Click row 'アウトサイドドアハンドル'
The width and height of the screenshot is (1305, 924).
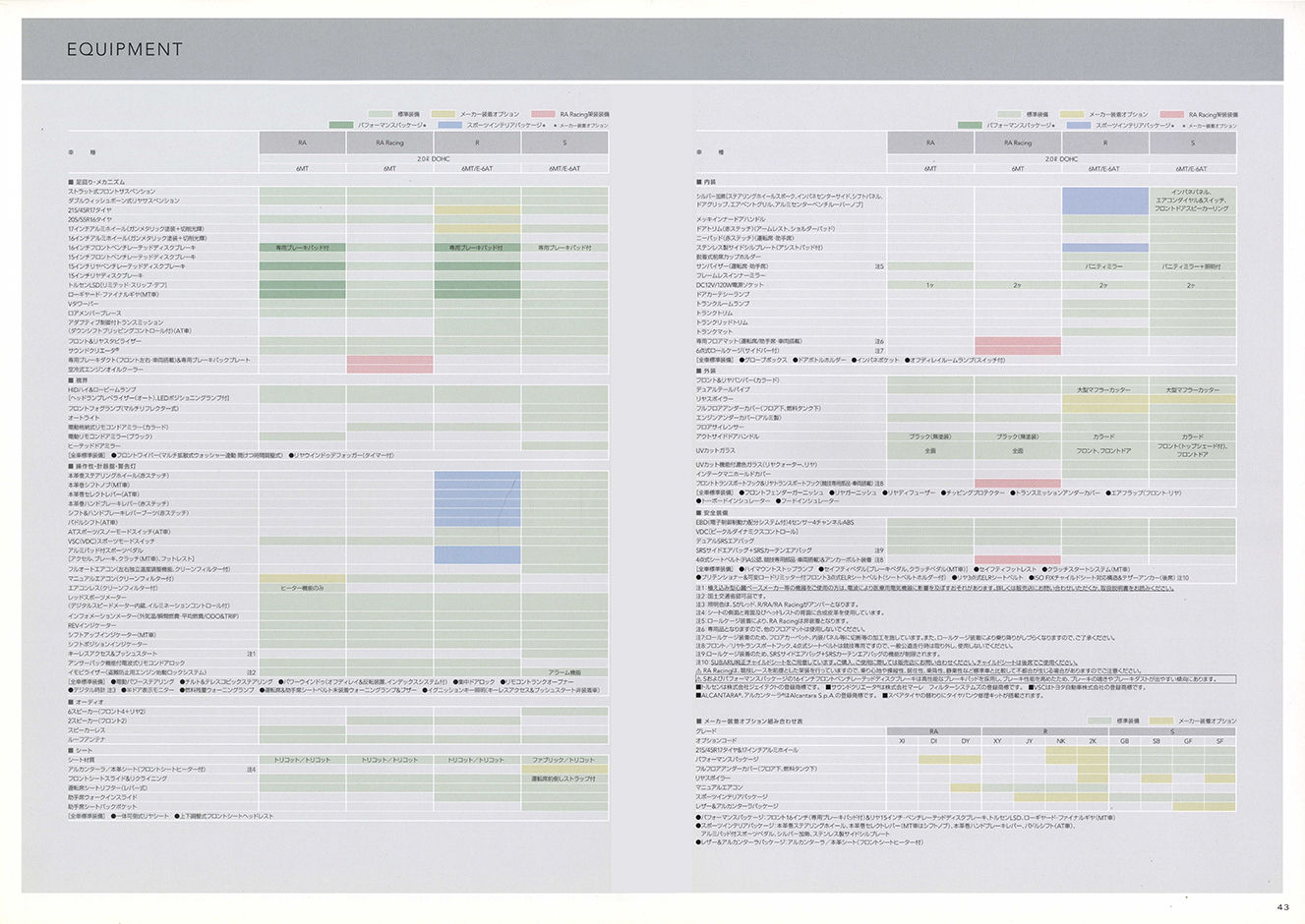coord(966,436)
